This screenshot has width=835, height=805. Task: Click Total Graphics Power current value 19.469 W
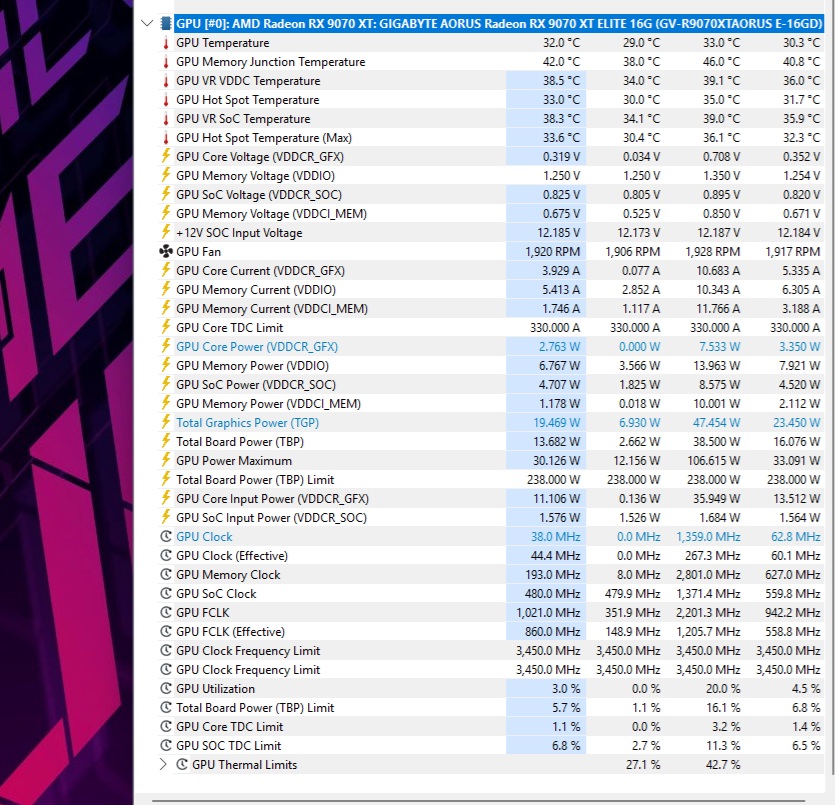pyautogui.click(x=556, y=423)
